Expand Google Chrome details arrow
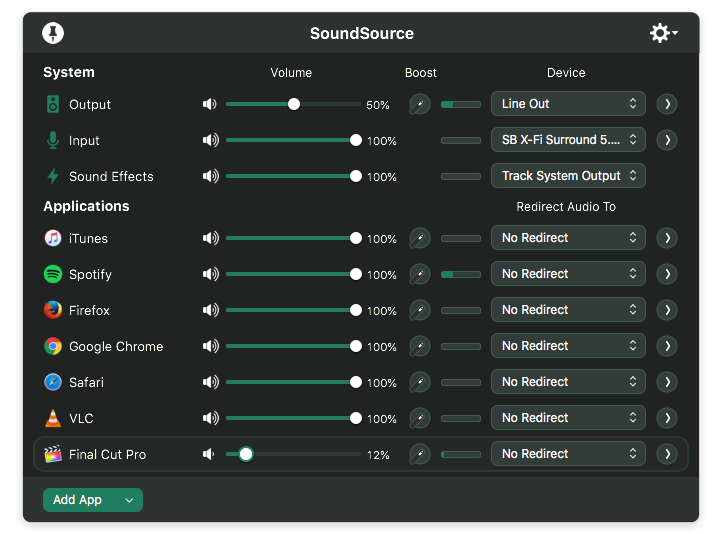 pyautogui.click(x=667, y=346)
